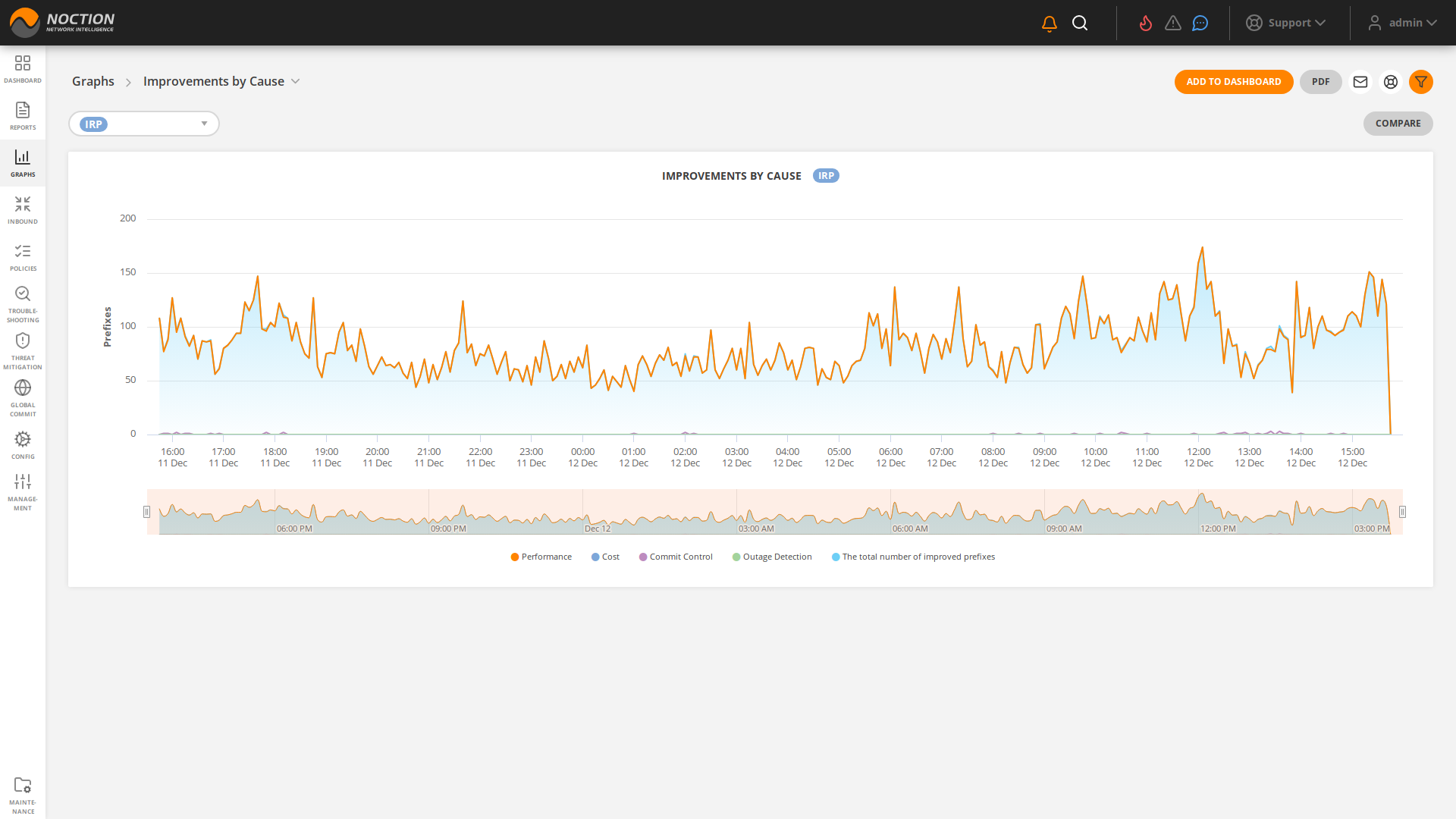The height and width of the screenshot is (819, 1456).
Task: Click the search icon in the top bar
Action: pos(1080,22)
